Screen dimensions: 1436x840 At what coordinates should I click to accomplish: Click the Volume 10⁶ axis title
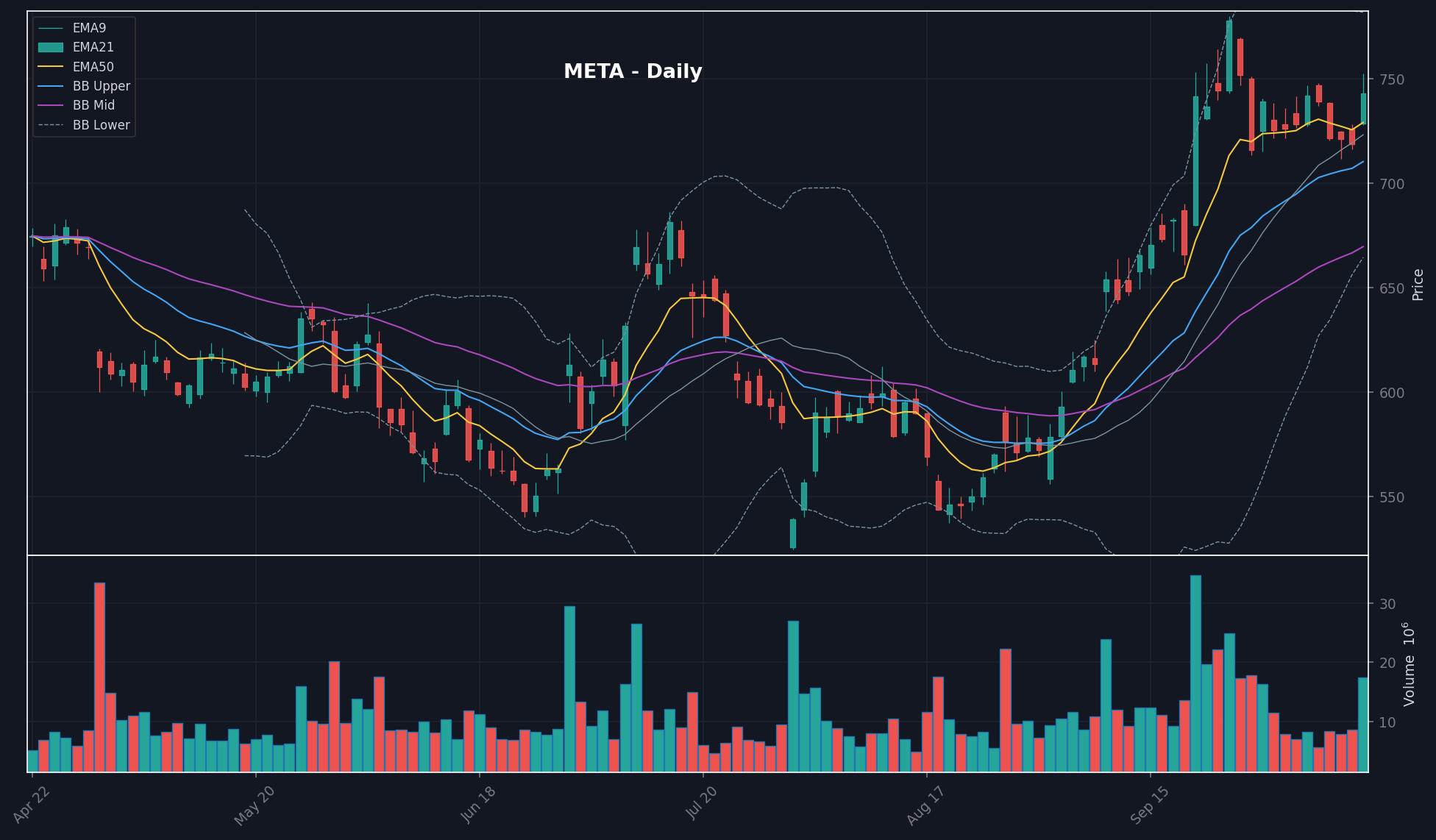click(x=1409, y=664)
